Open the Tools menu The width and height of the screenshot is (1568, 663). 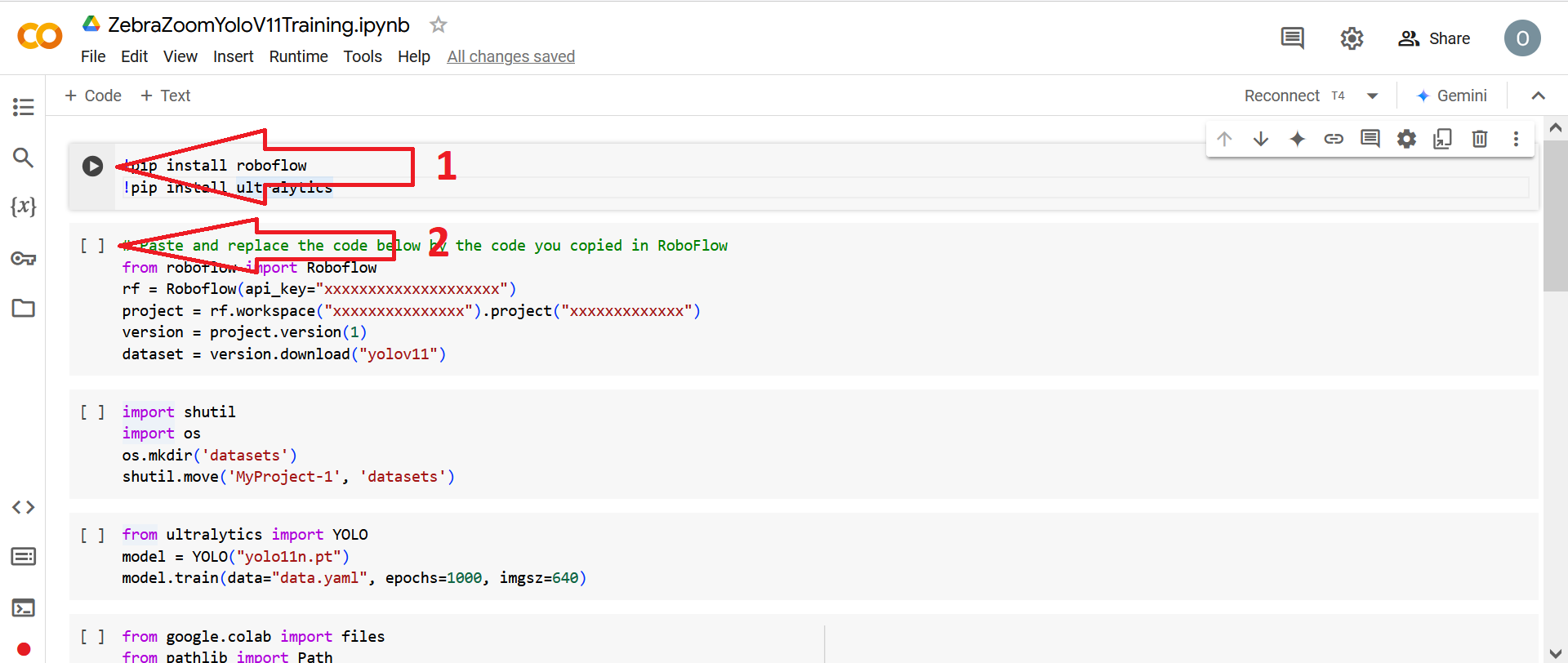[x=363, y=56]
